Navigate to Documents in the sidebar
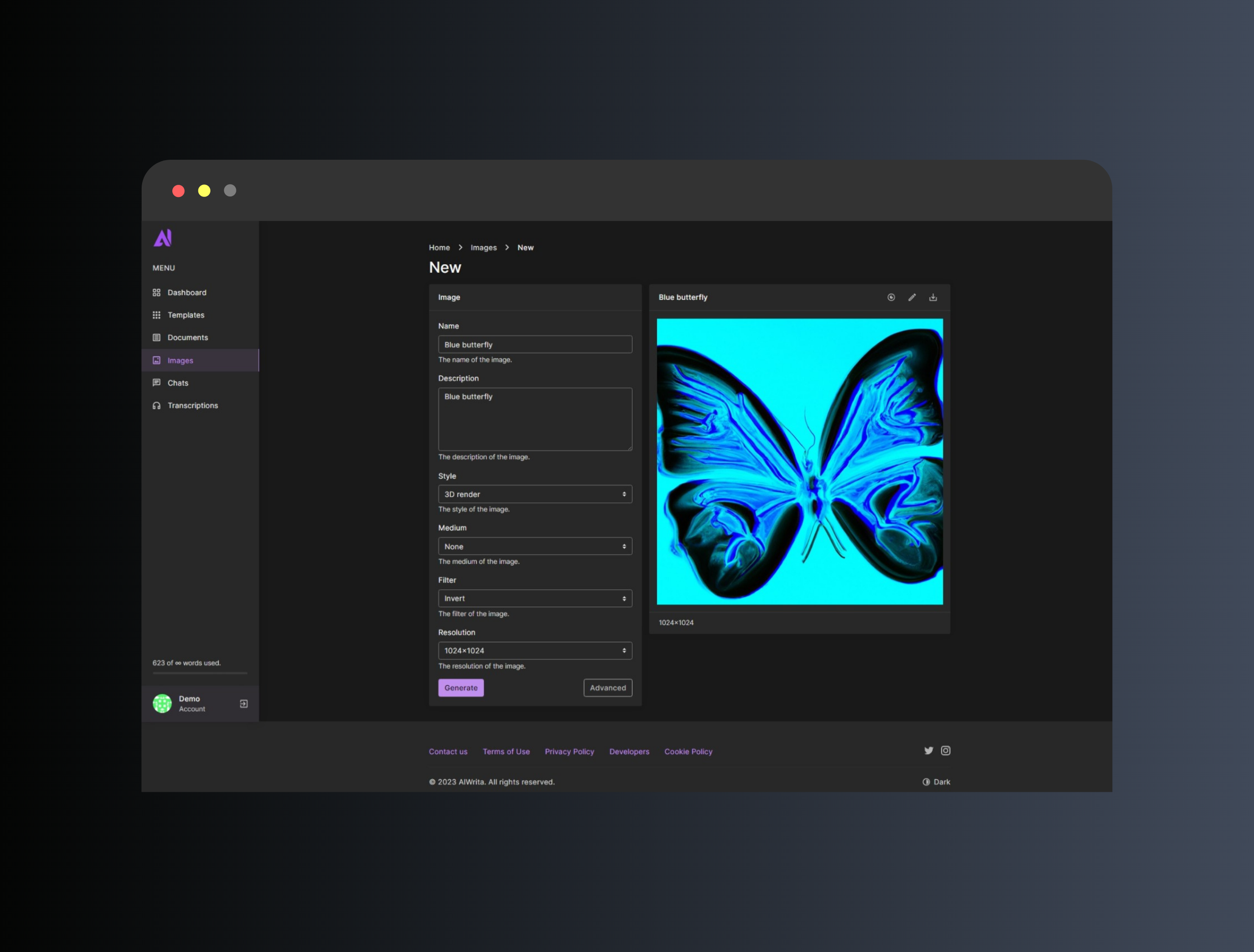 187,337
